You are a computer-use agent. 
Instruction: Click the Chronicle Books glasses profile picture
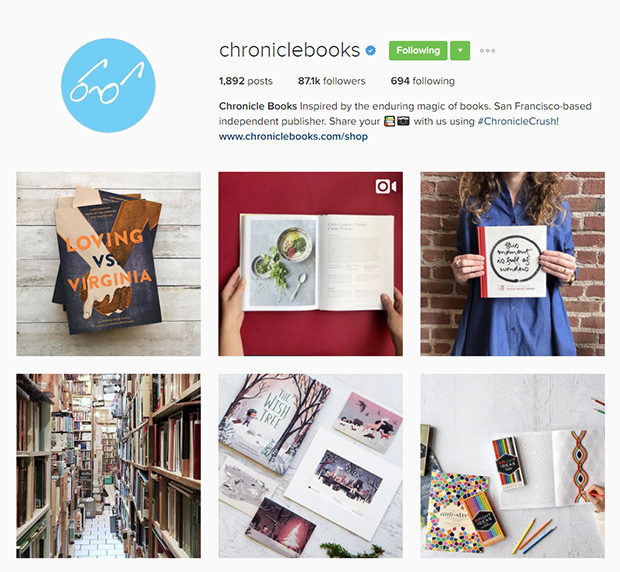(x=108, y=85)
